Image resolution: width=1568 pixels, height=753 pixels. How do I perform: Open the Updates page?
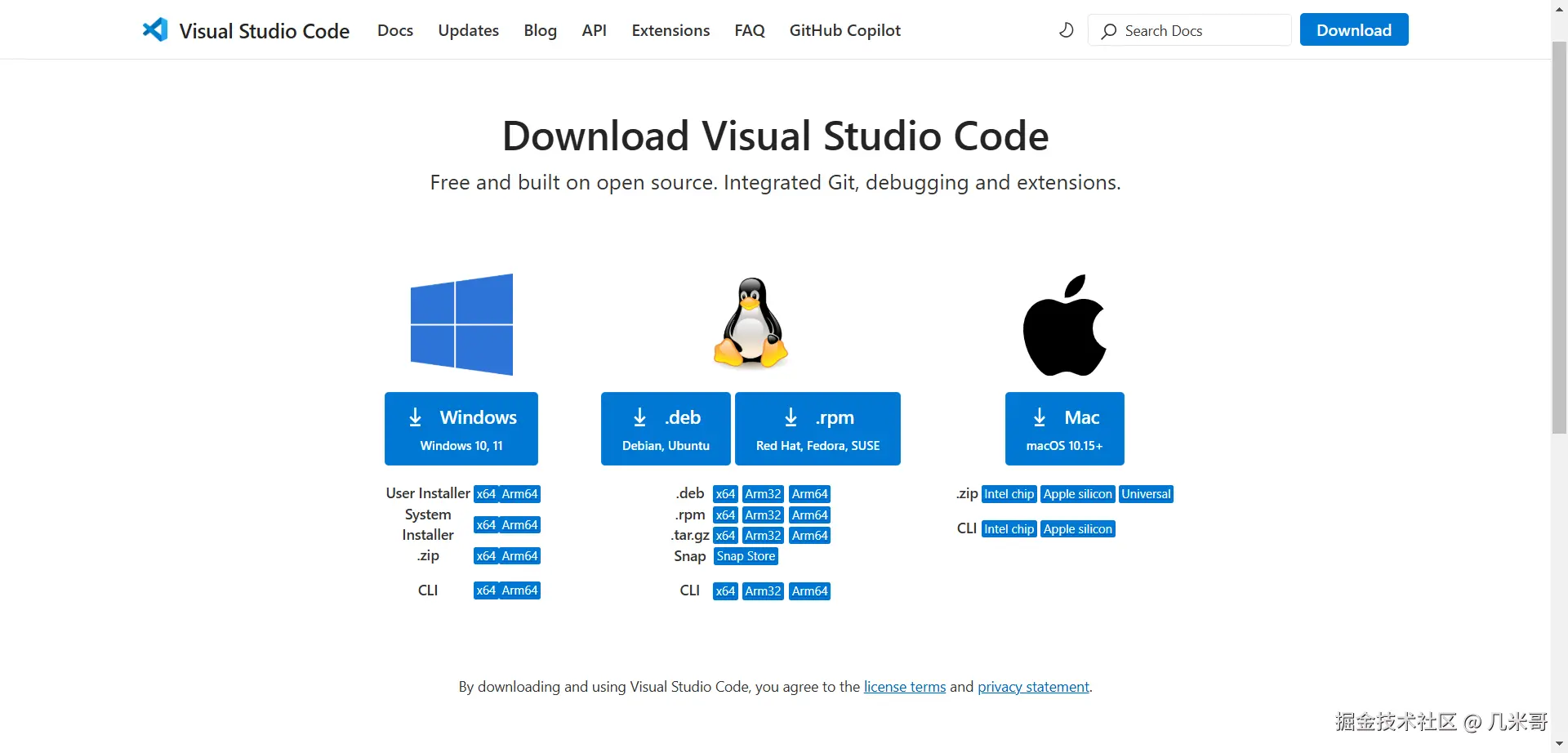[468, 30]
